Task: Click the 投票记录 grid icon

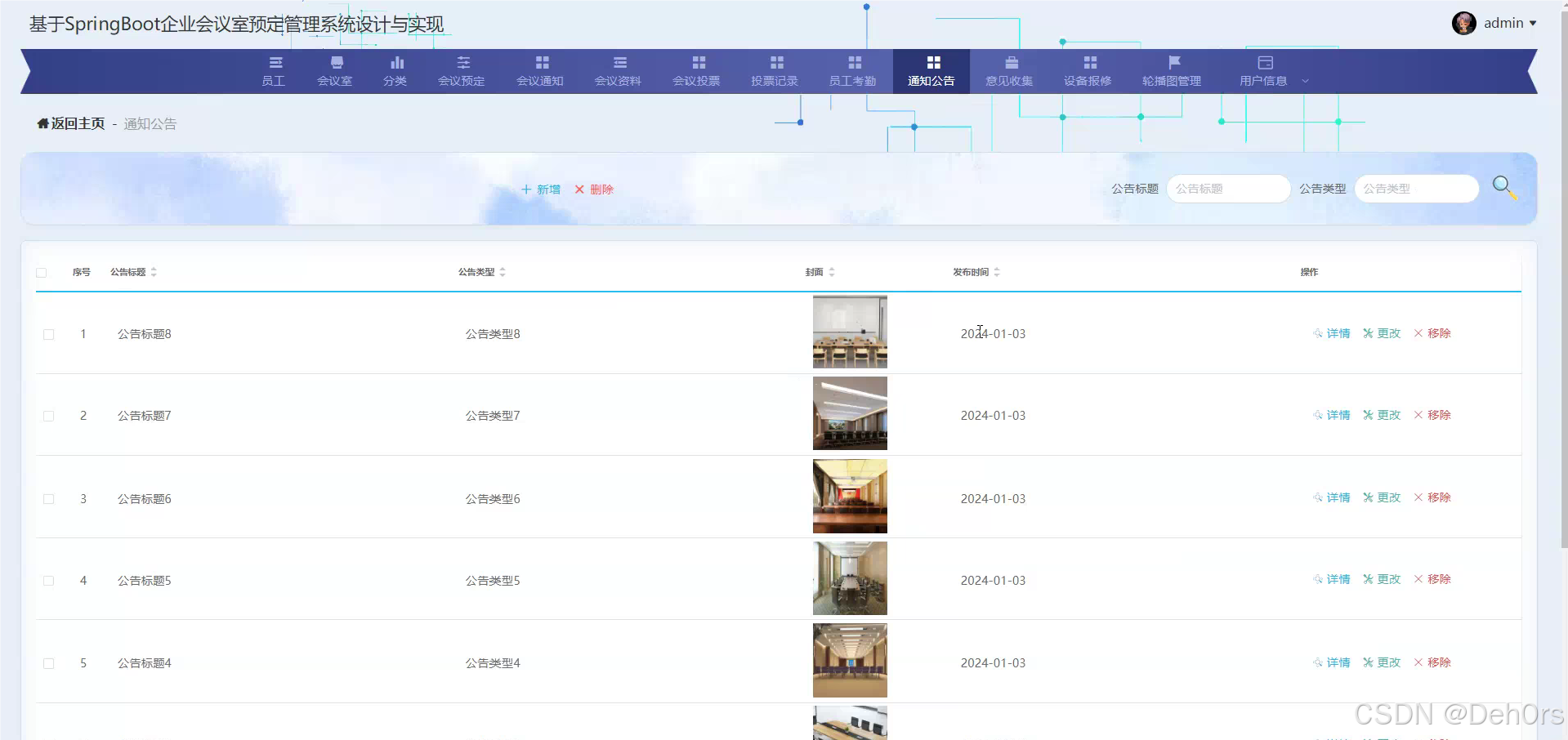Action: 777,62
